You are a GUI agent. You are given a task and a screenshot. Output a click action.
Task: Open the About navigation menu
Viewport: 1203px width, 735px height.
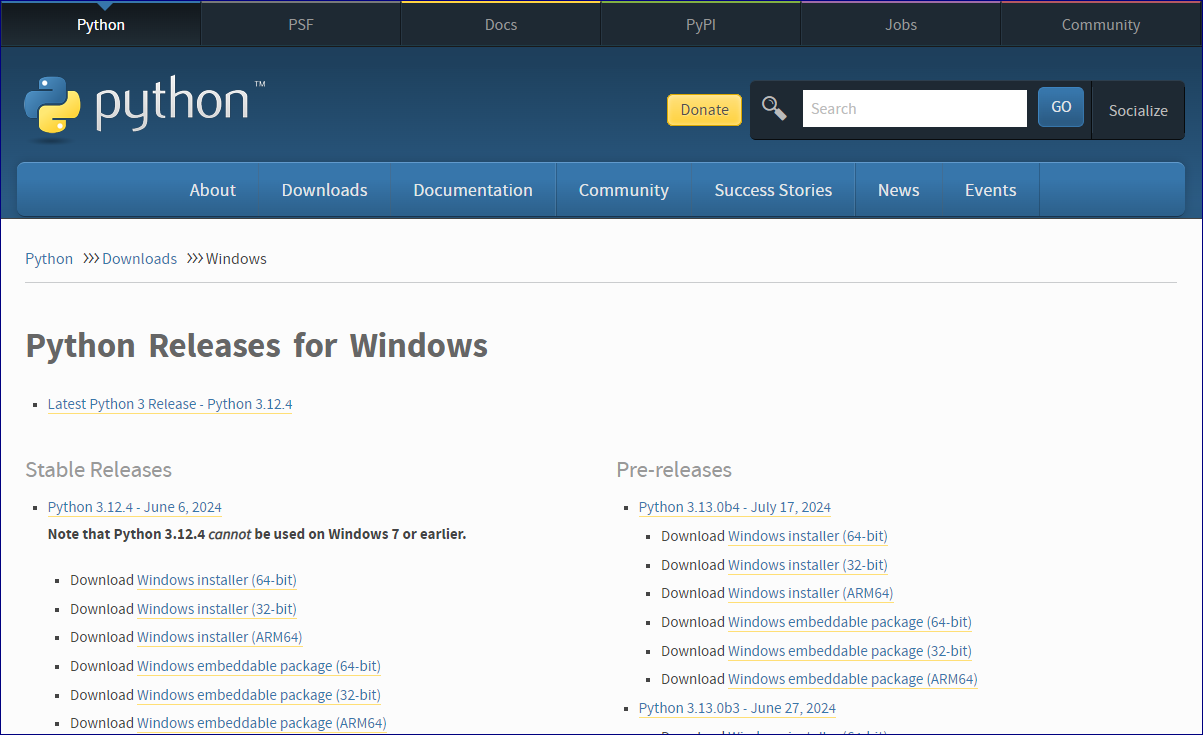click(x=213, y=190)
